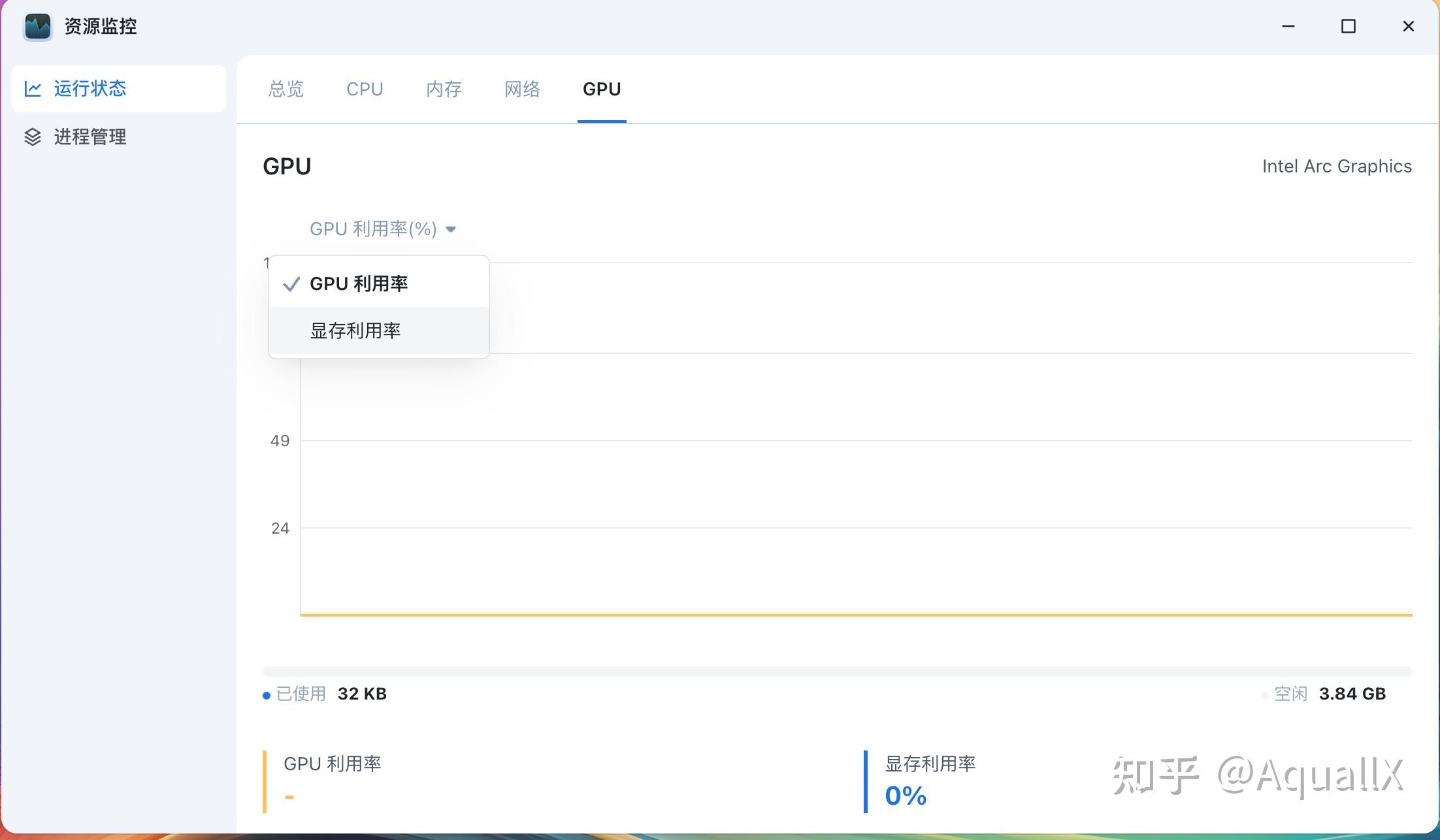The height and width of the screenshot is (840, 1440).
Task: Select the GPU tab
Action: click(x=601, y=89)
